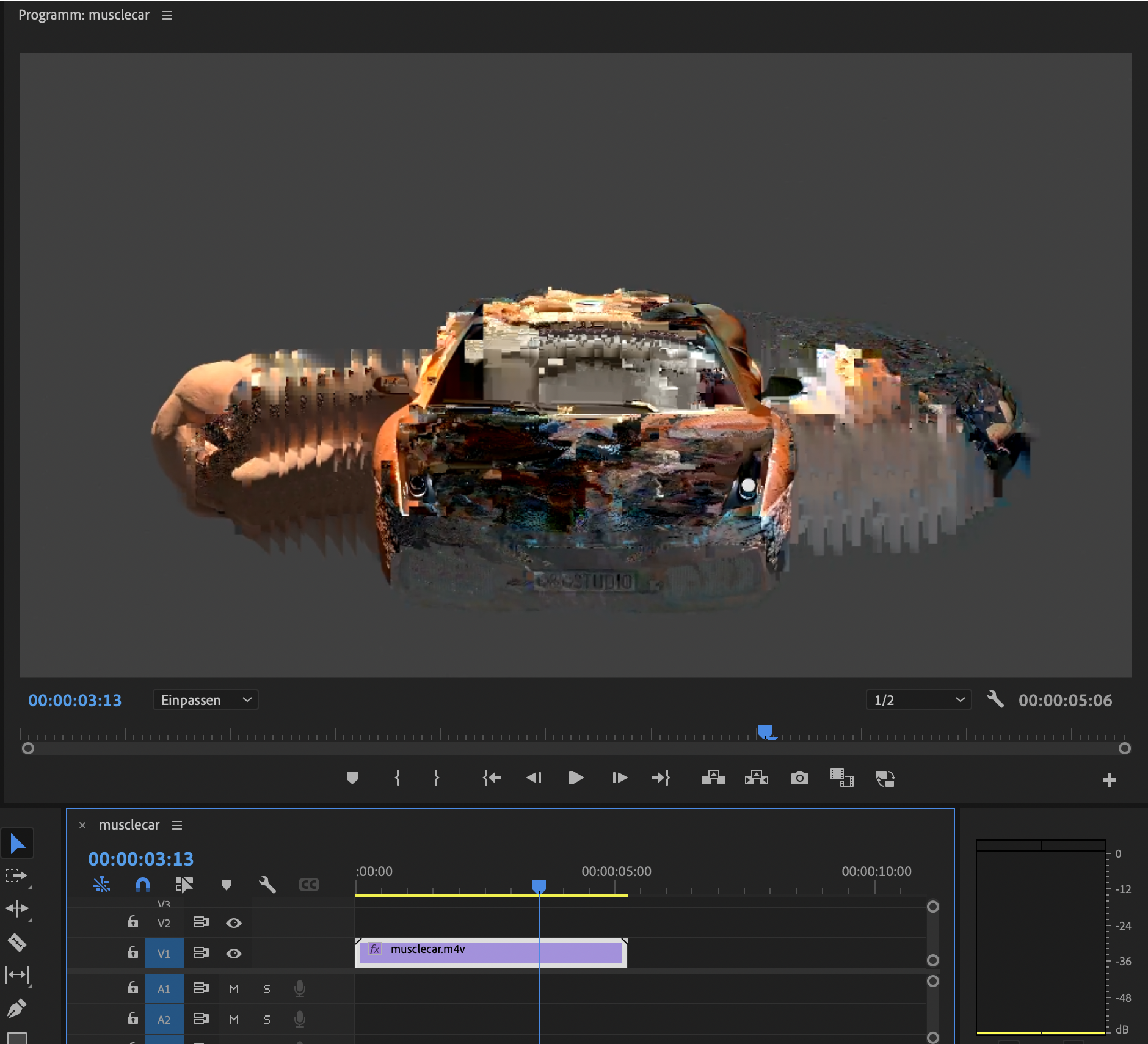The width and height of the screenshot is (1148, 1044).
Task: Toggle lock on track A1
Action: tap(133, 988)
